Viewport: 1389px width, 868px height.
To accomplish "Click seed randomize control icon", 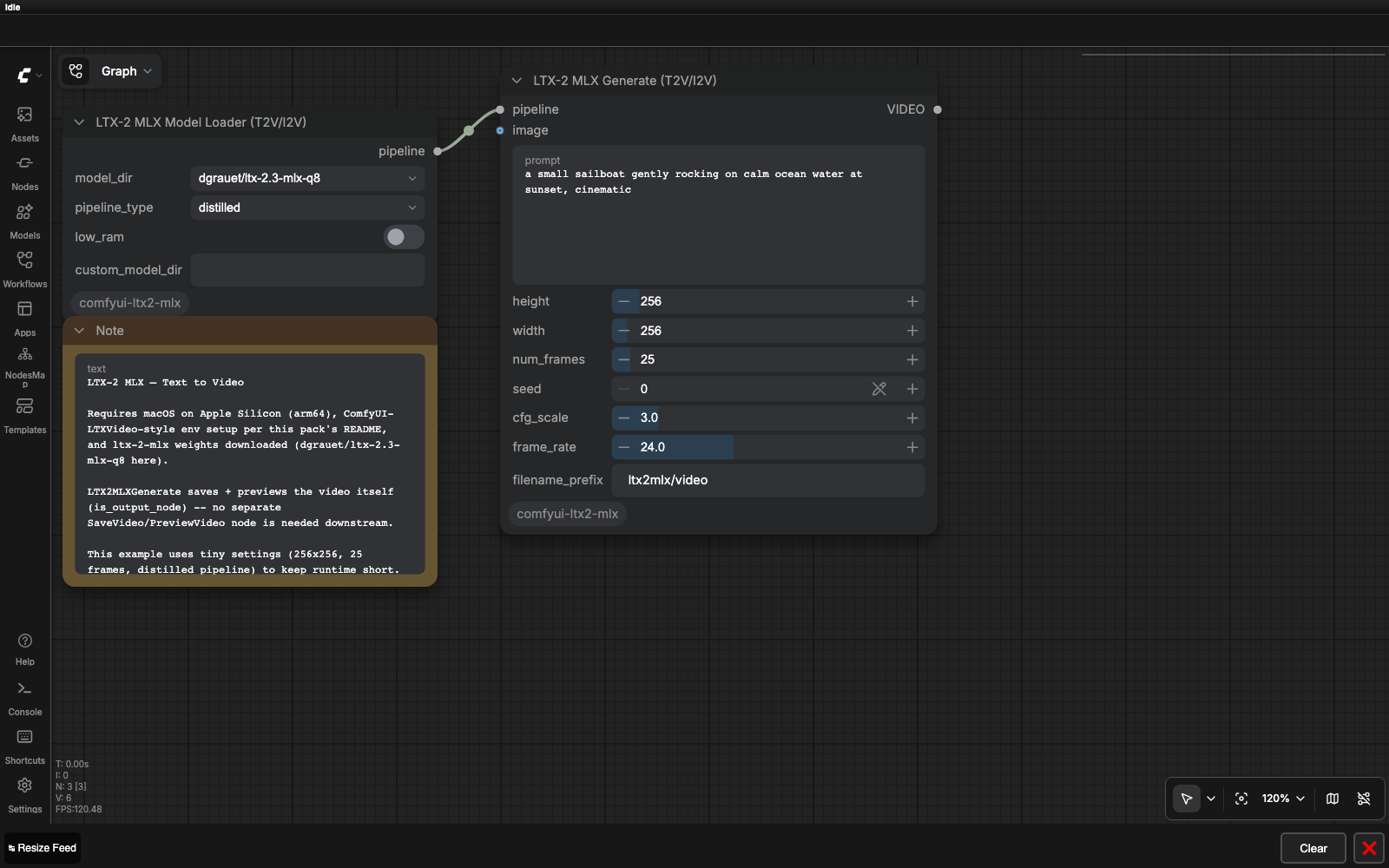I will (879, 389).
